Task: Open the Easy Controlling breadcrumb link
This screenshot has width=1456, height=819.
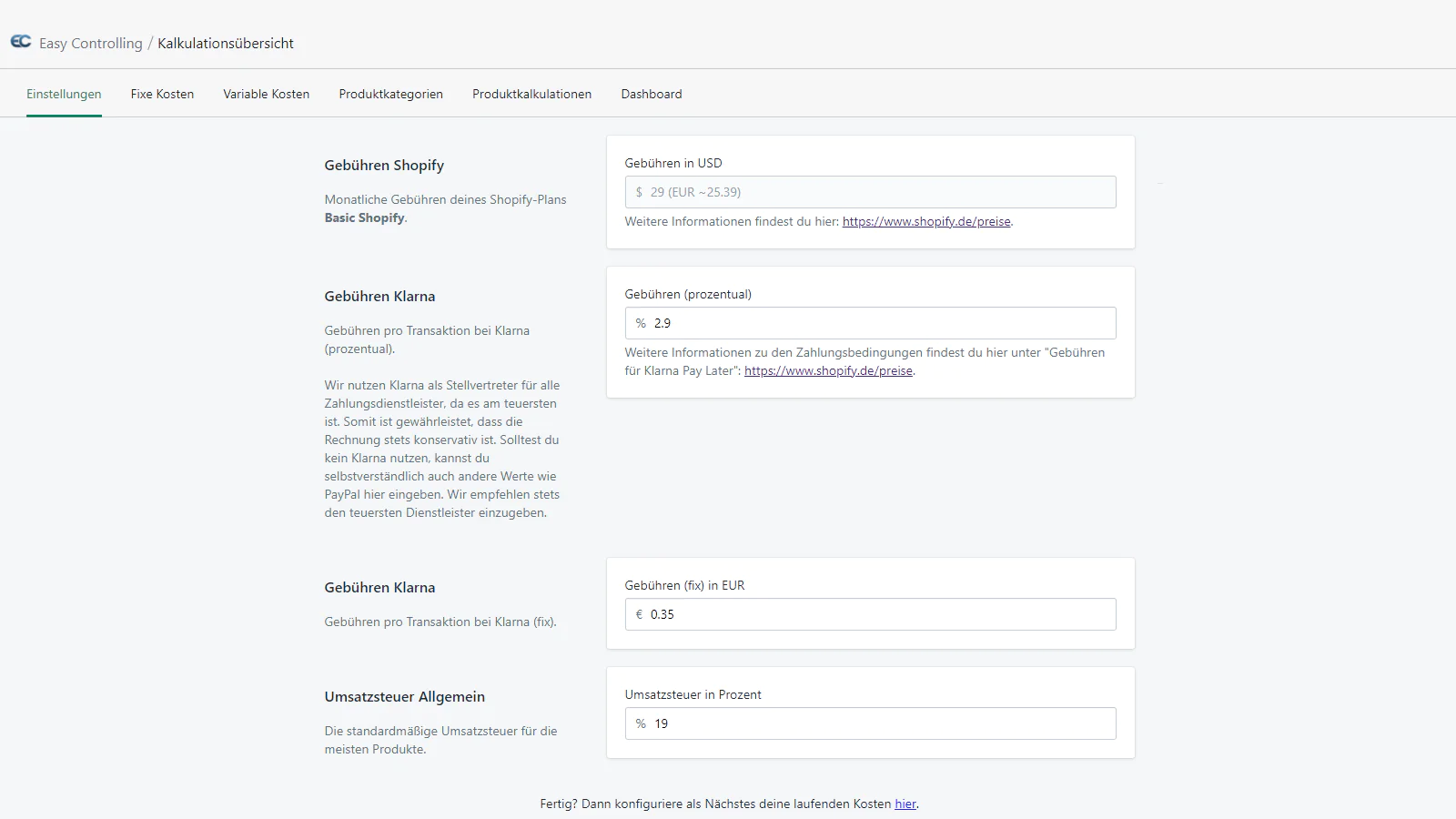Action: (91, 44)
